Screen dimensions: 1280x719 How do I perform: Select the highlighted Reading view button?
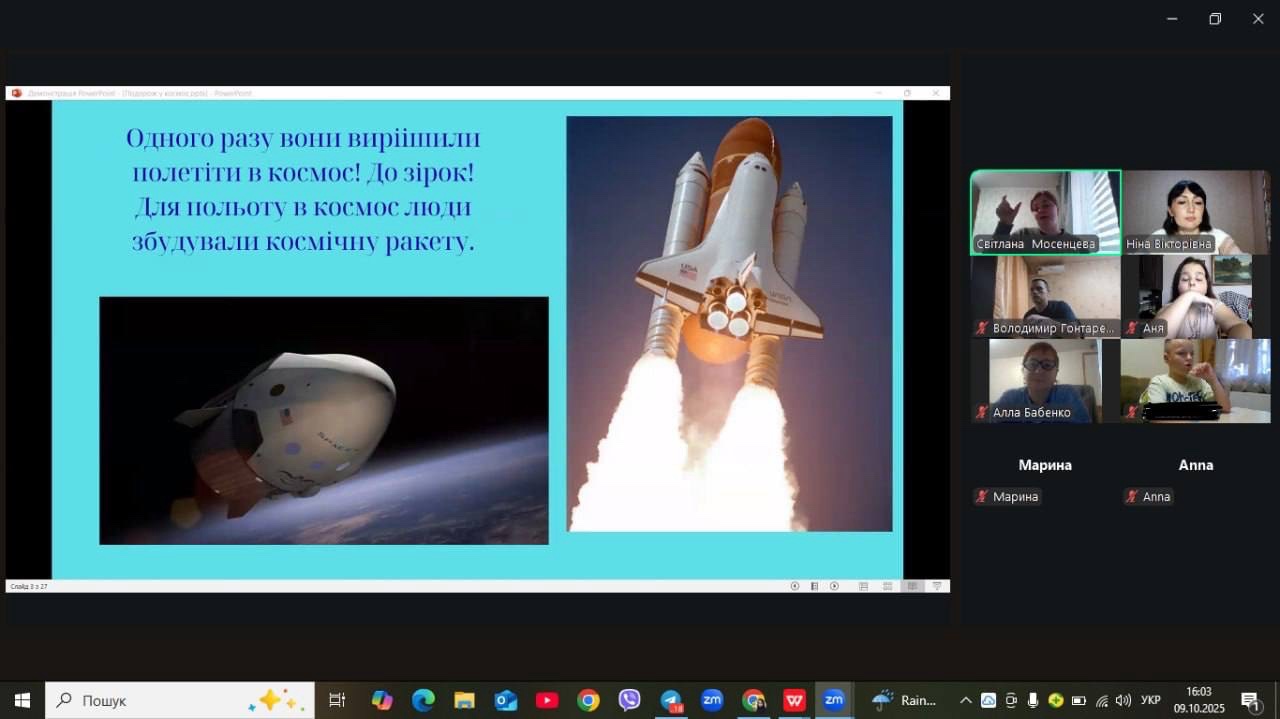[911, 586]
